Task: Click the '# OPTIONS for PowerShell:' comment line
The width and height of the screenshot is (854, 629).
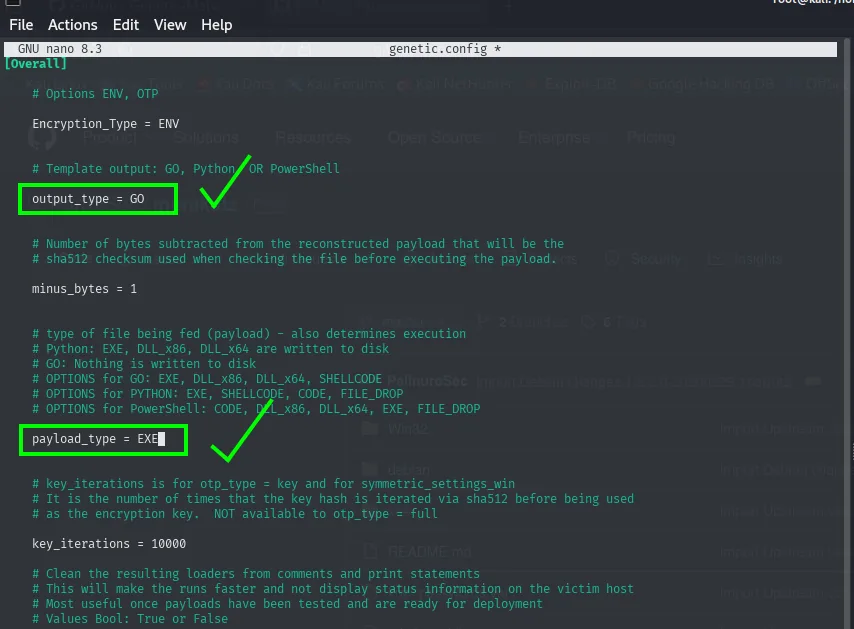Action: pyautogui.click(x=256, y=408)
